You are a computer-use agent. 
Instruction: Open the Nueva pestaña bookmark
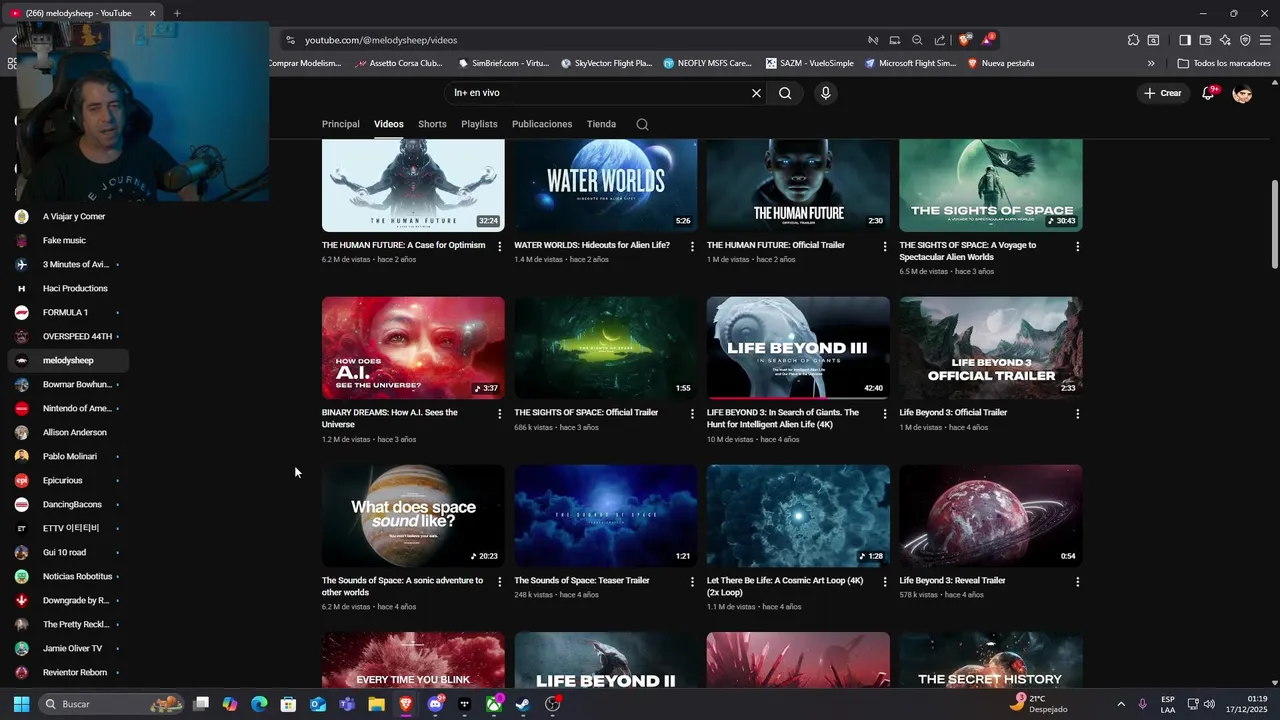[1000, 63]
